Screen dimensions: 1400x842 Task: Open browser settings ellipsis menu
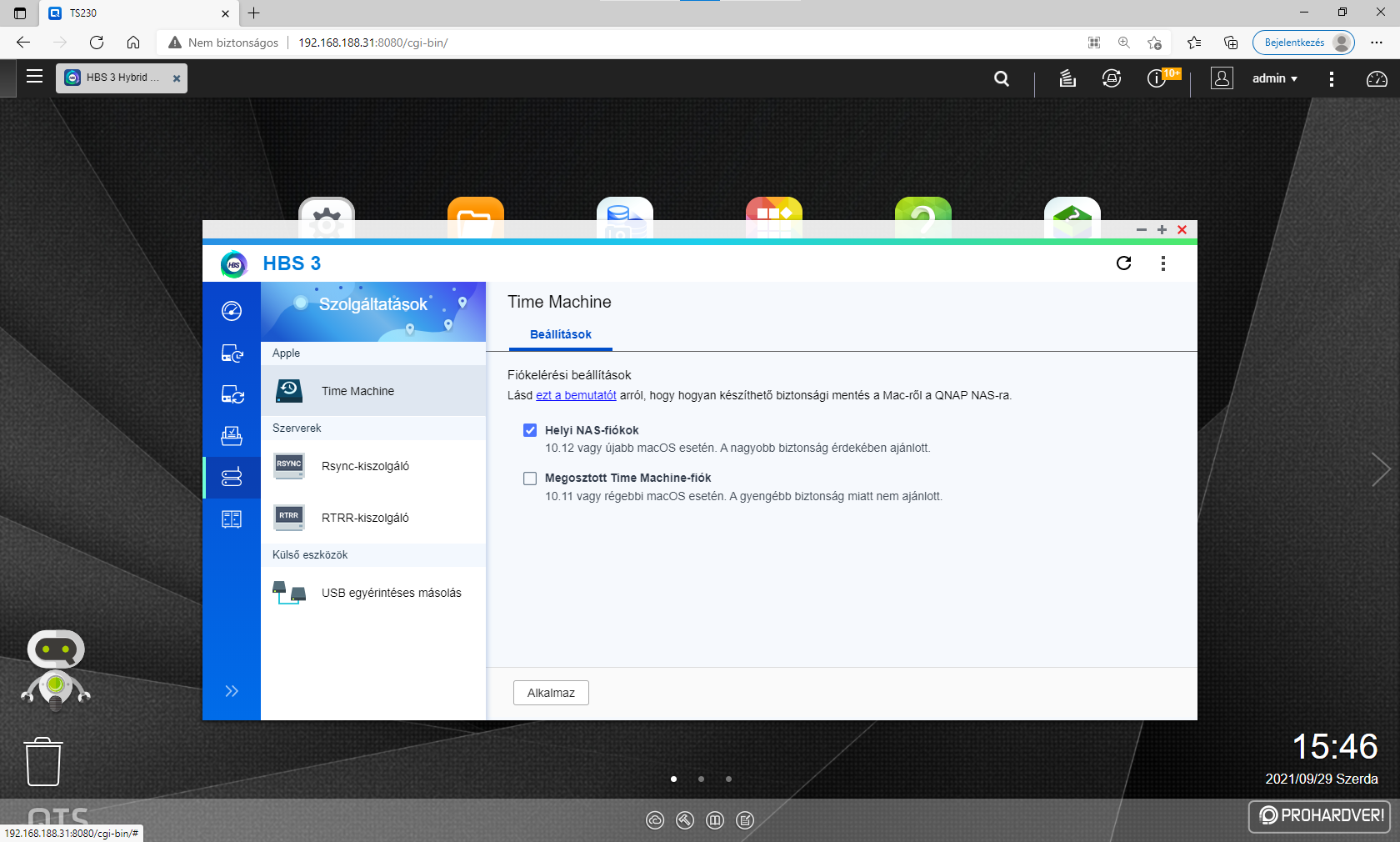1377,43
